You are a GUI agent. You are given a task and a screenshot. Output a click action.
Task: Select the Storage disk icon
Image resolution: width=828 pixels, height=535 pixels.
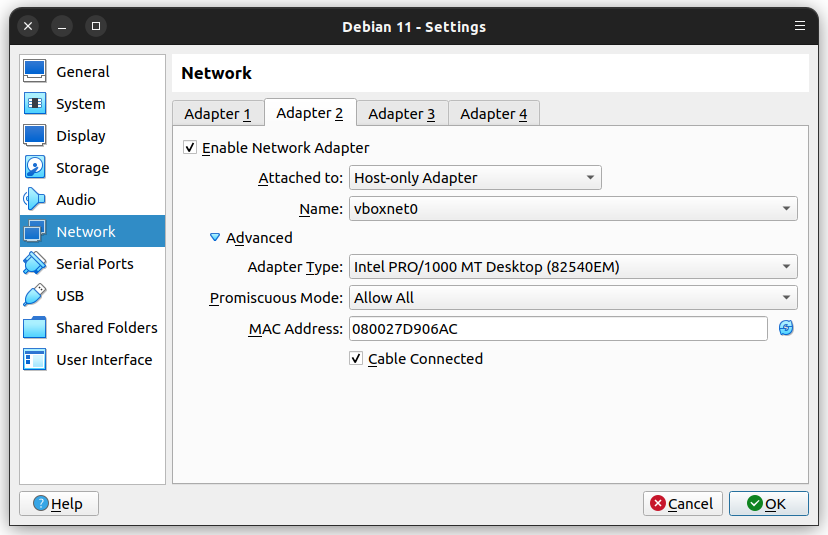35,167
